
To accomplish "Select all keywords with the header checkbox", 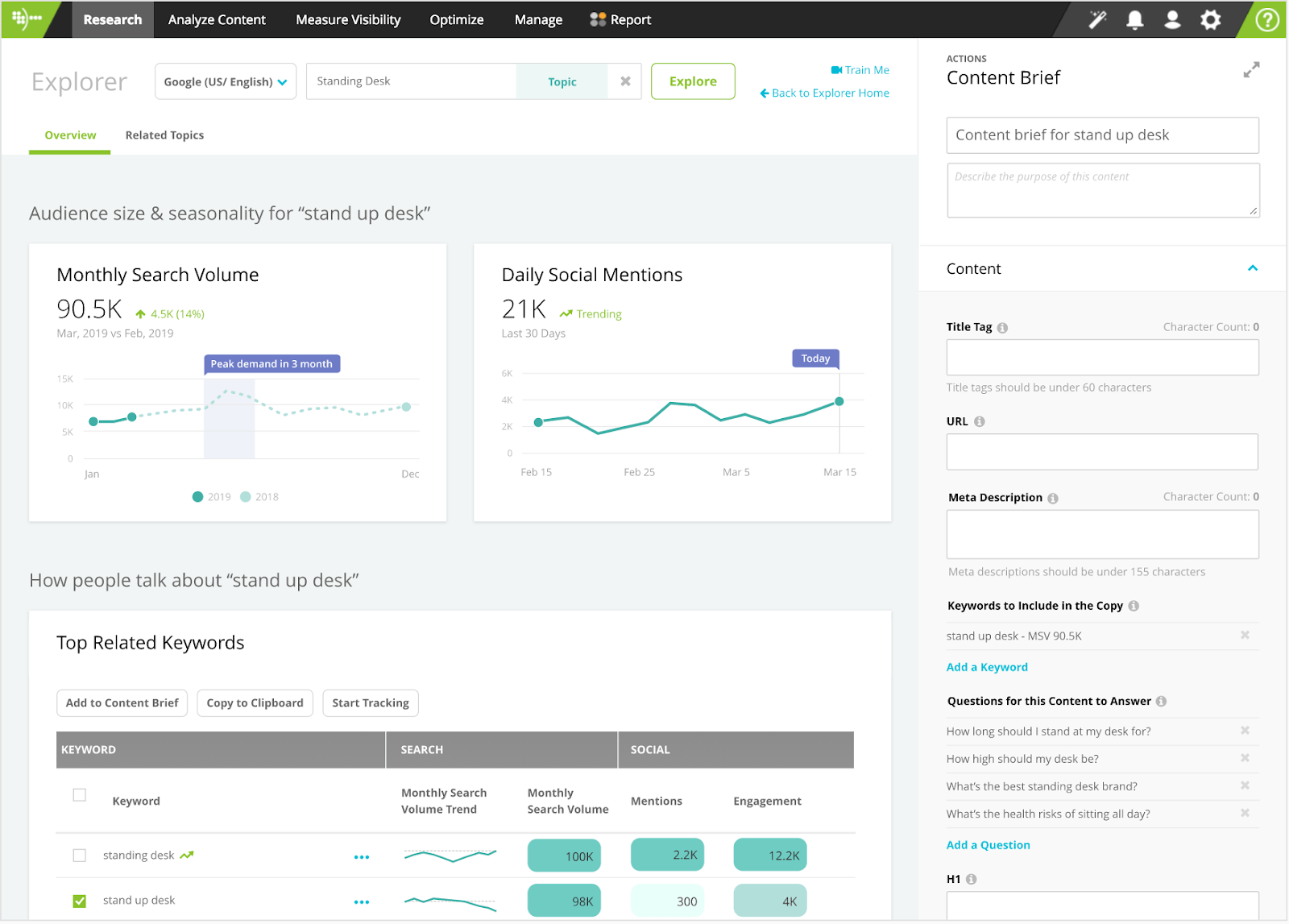I will 78,793.
